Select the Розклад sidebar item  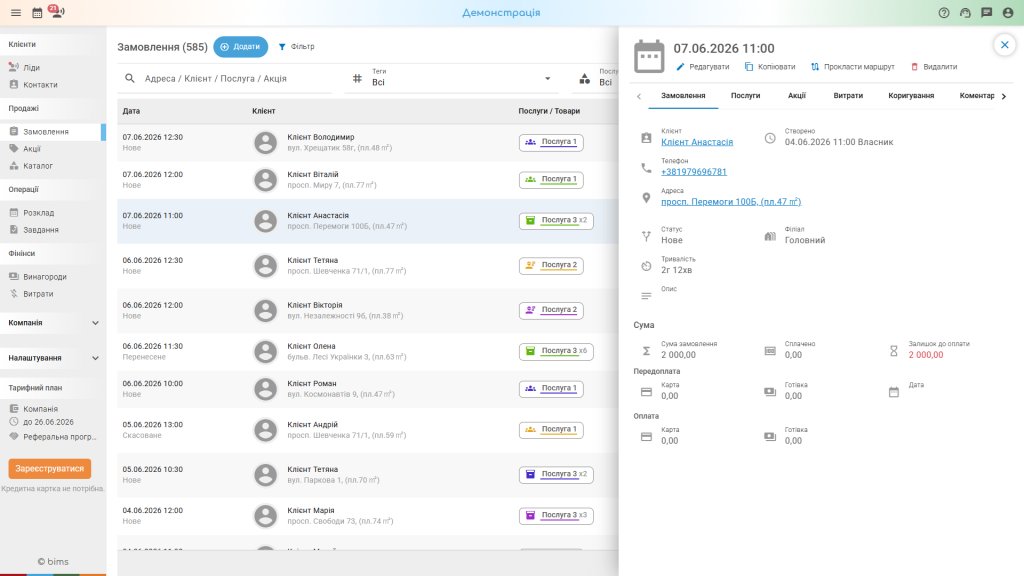pyautogui.click(x=39, y=213)
